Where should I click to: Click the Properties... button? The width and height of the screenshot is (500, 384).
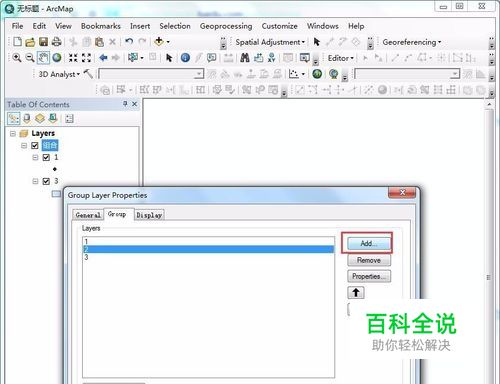click(x=369, y=276)
